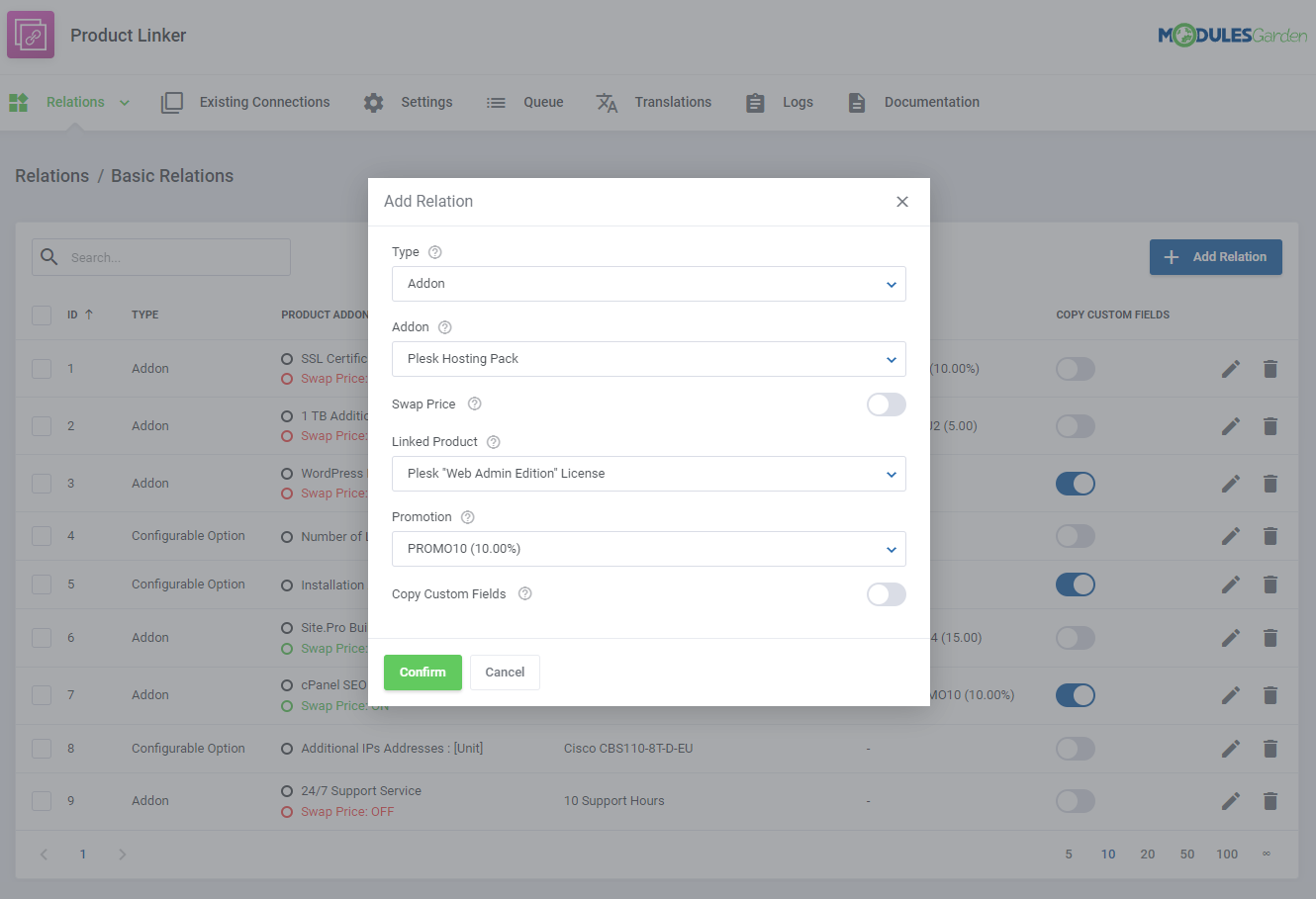Expand the Relations menu chevron
This screenshot has height=899, width=1316.
(125, 103)
